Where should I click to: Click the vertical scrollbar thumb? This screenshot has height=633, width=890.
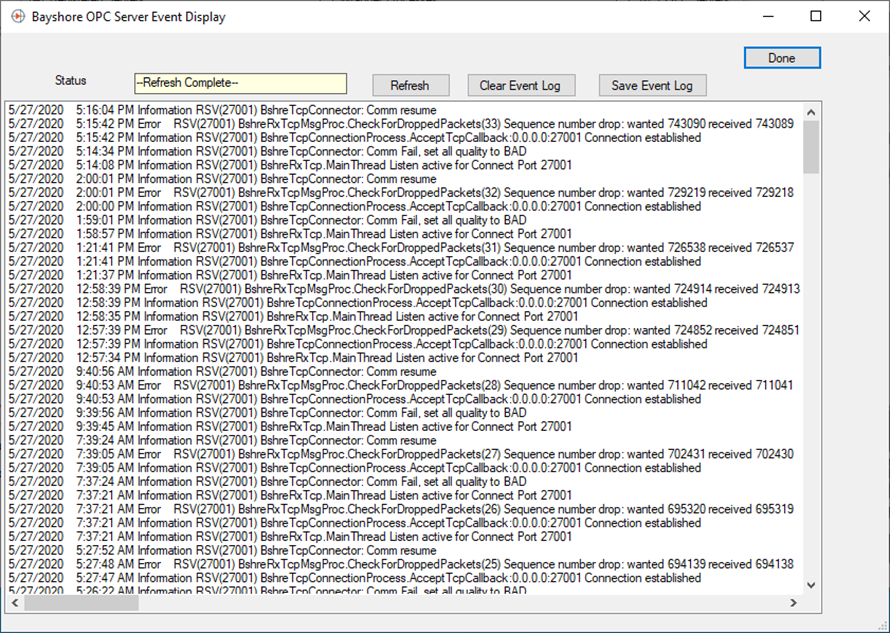point(811,147)
